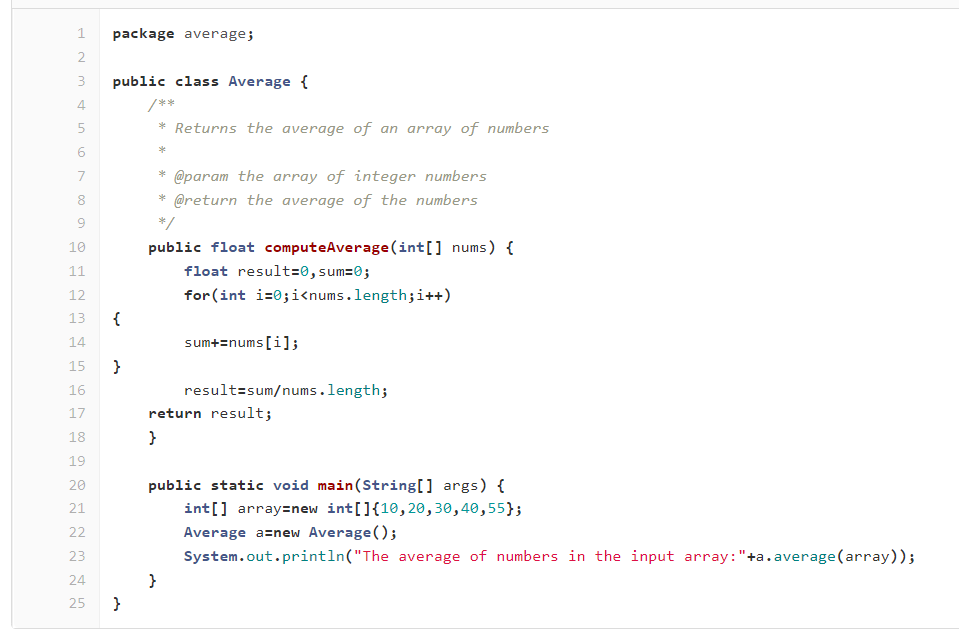959x633 pixels.
Task: Click 'String[]' type in main signature
Action: point(398,486)
